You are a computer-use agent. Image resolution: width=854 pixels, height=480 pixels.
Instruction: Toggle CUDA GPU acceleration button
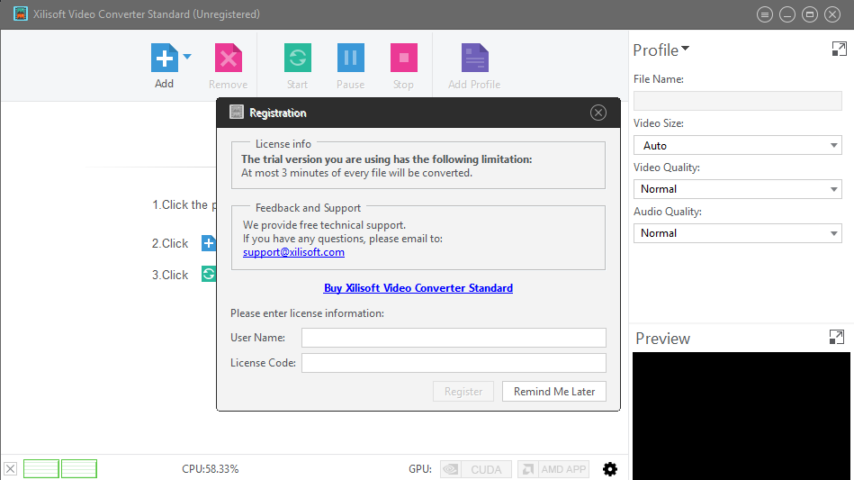tap(475, 469)
